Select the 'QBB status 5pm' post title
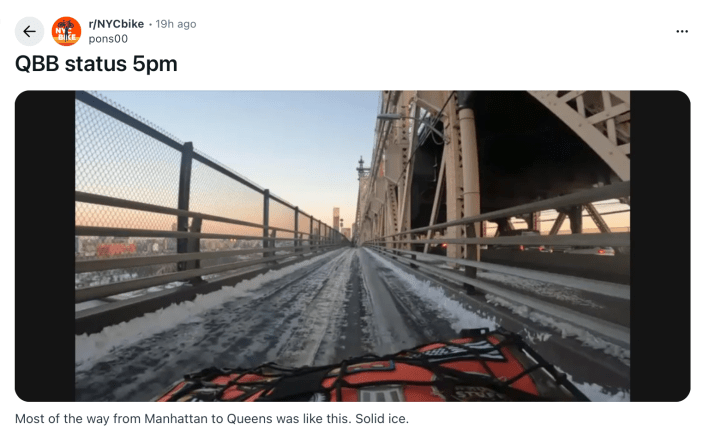The height and width of the screenshot is (442, 709). click(96, 64)
